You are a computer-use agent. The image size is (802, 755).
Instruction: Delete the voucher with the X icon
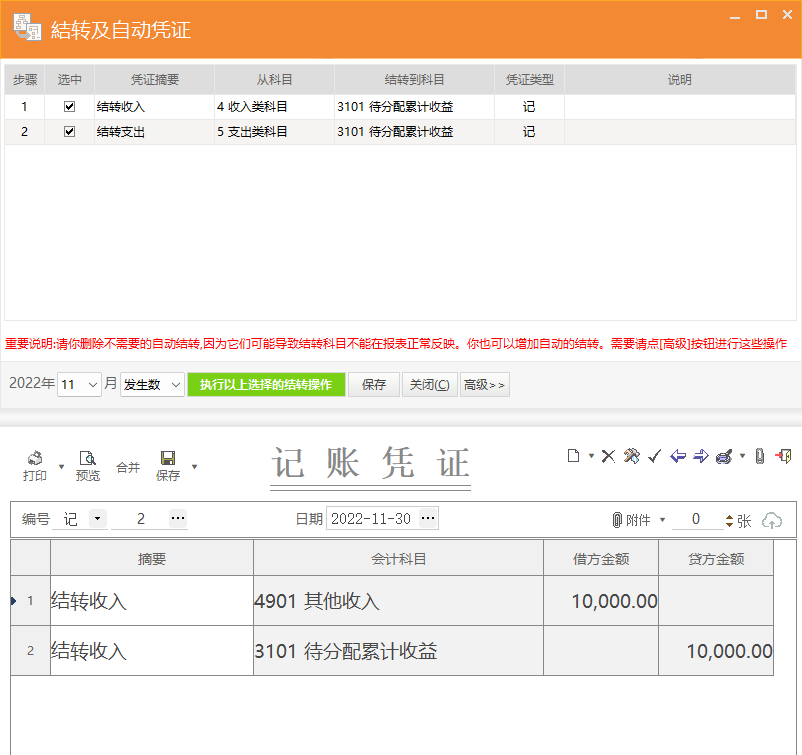(608, 456)
